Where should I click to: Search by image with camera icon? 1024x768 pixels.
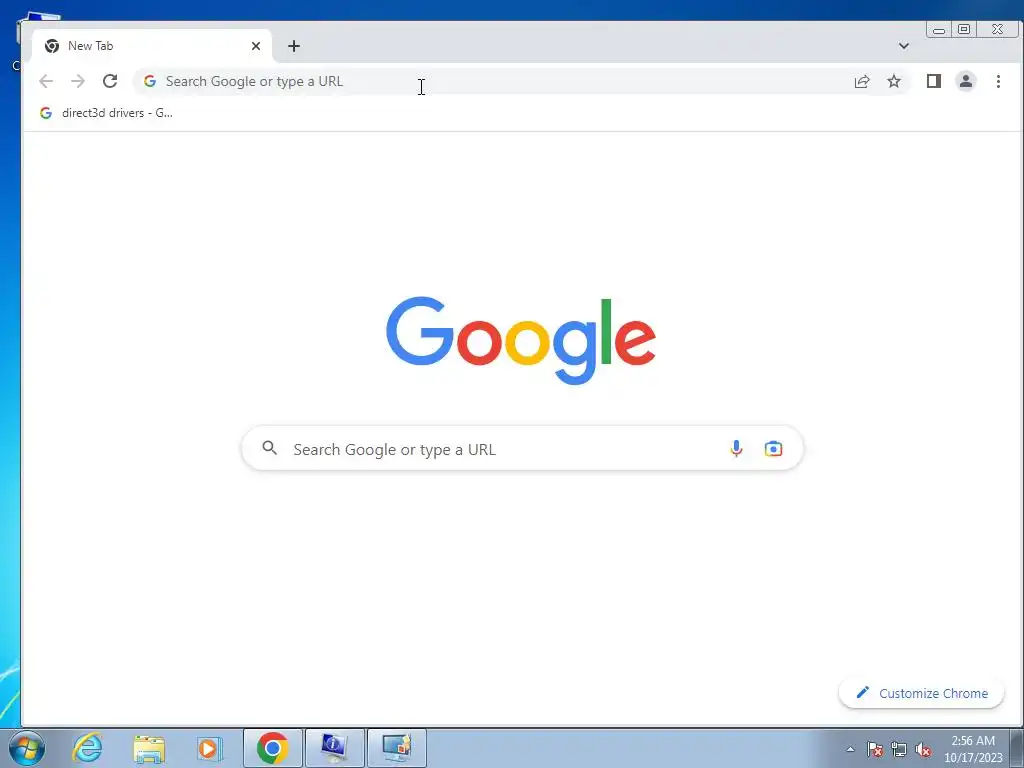pyautogui.click(x=773, y=449)
